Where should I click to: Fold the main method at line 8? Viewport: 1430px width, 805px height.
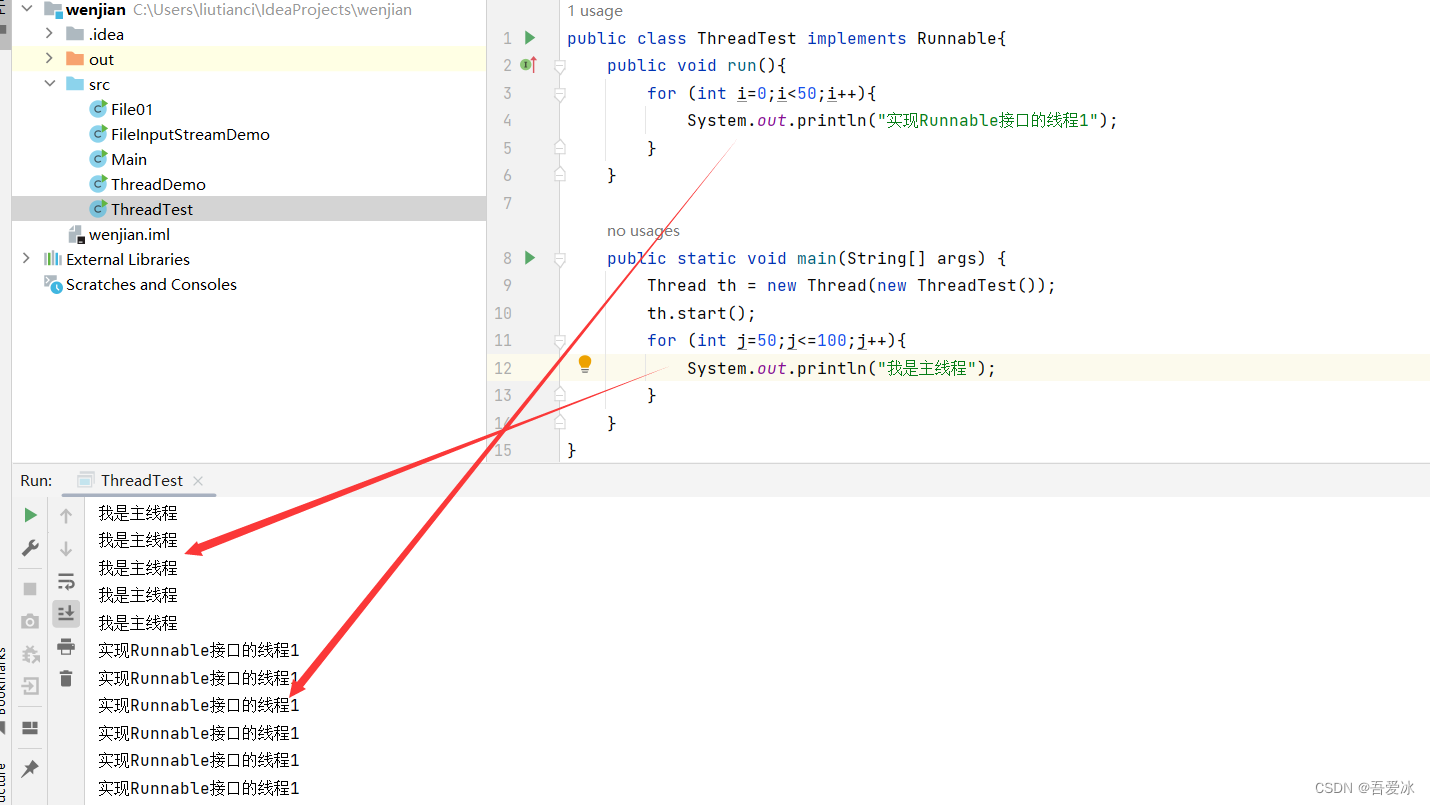(560, 259)
